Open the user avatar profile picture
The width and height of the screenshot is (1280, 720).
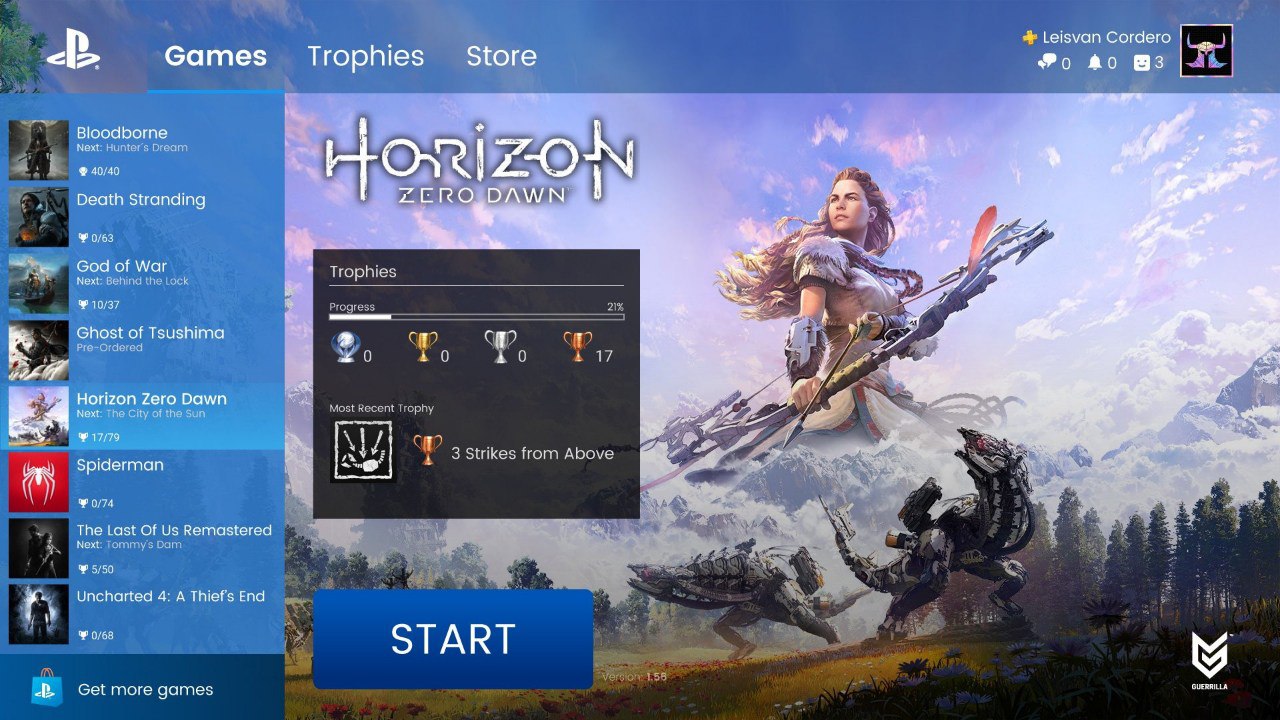click(x=1206, y=51)
